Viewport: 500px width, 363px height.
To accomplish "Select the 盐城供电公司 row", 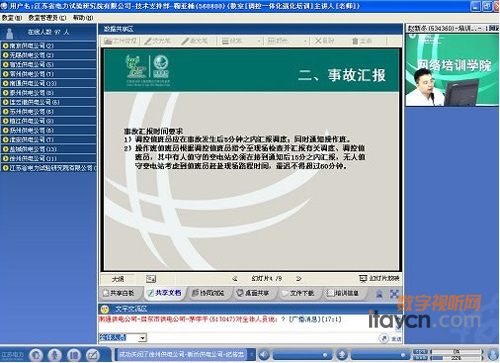I will (48, 149).
